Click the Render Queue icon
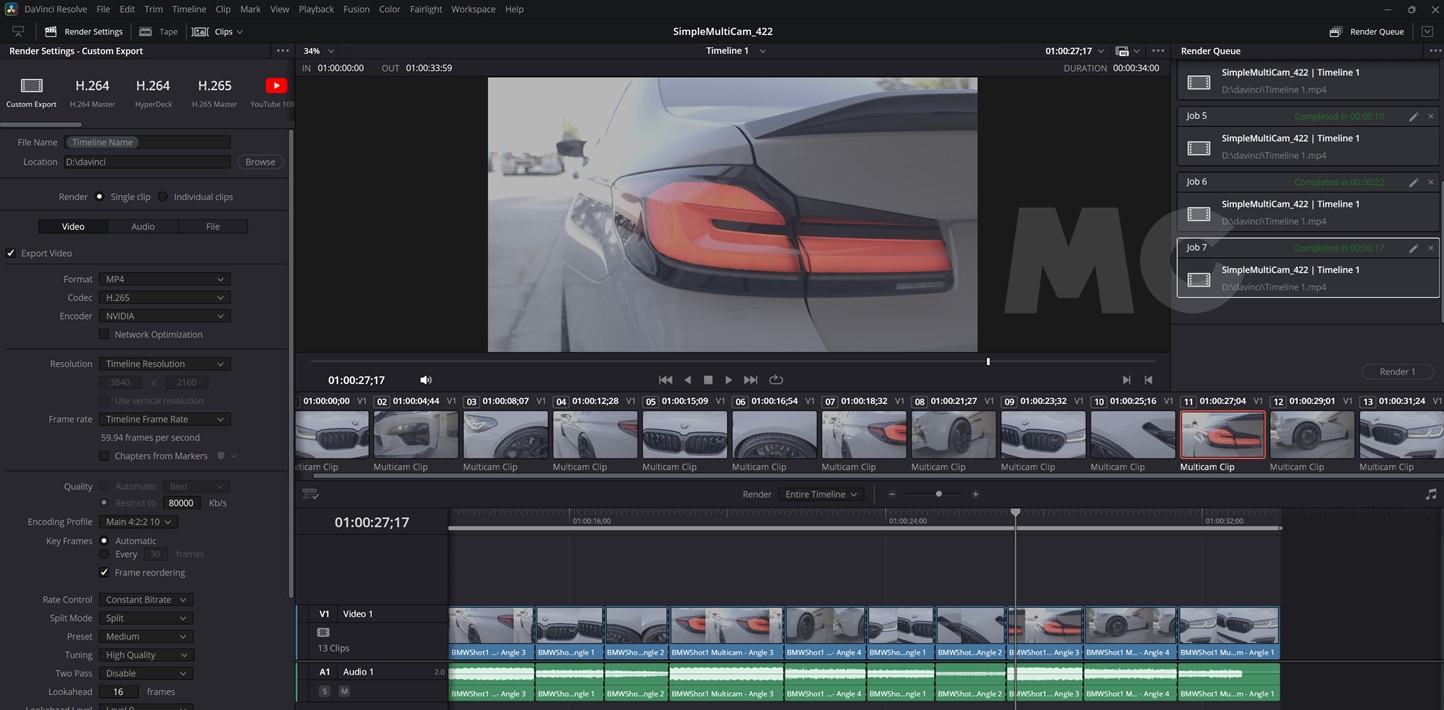 tap(1334, 31)
